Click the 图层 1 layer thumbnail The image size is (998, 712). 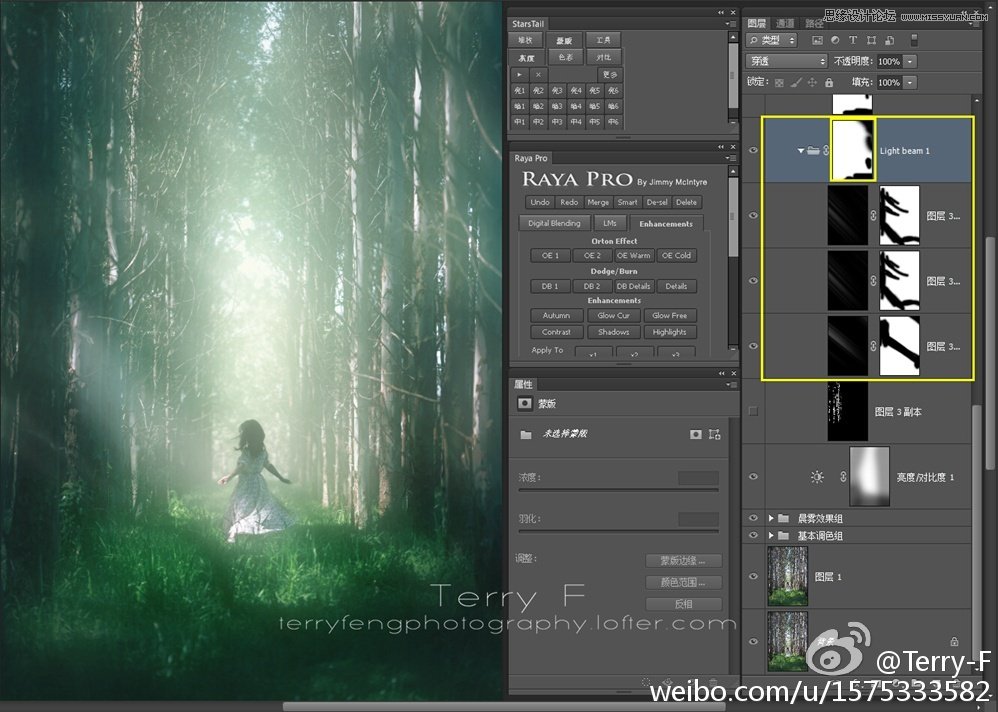(787, 576)
